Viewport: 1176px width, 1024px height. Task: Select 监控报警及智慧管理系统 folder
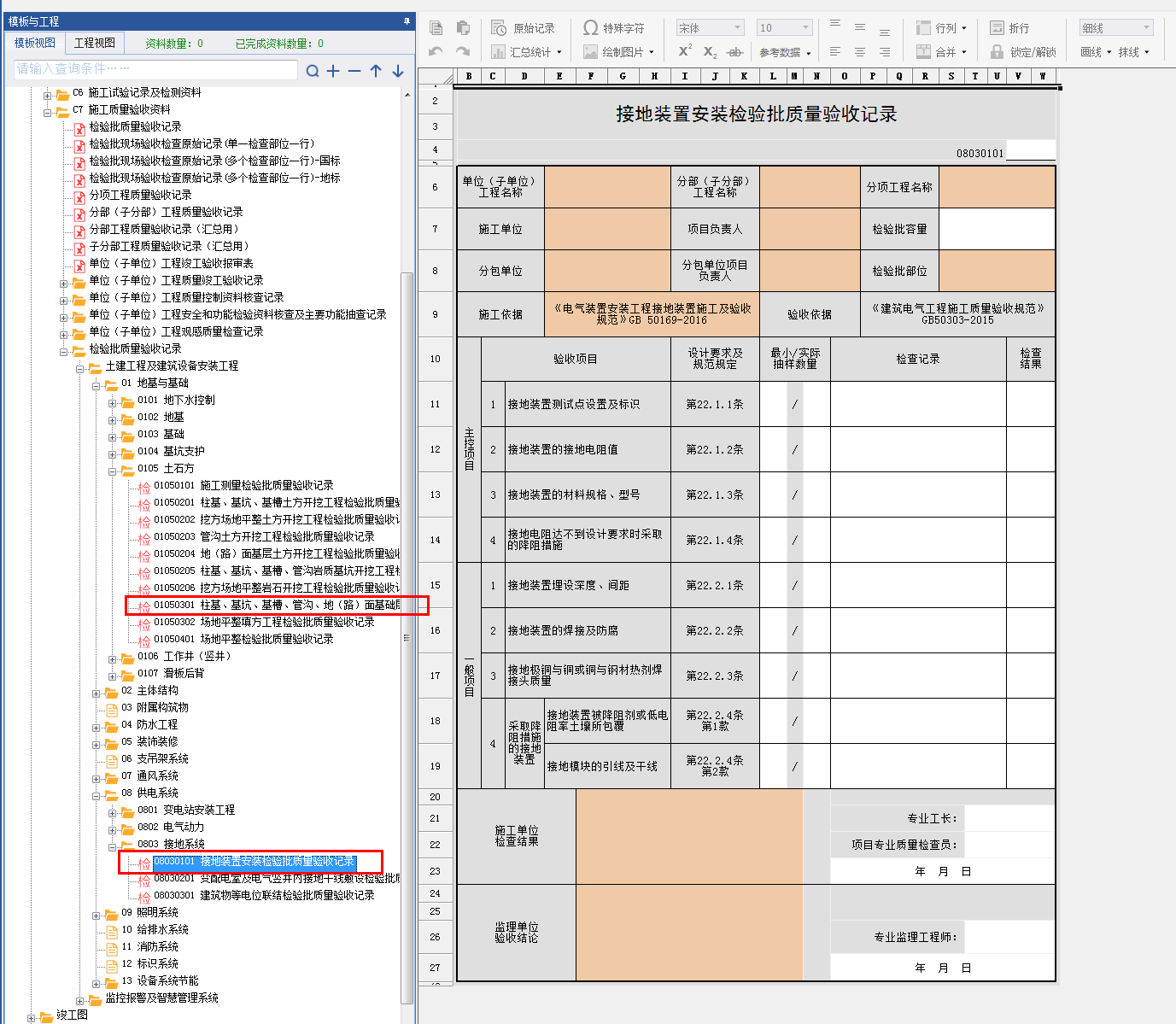coord(161,998)
